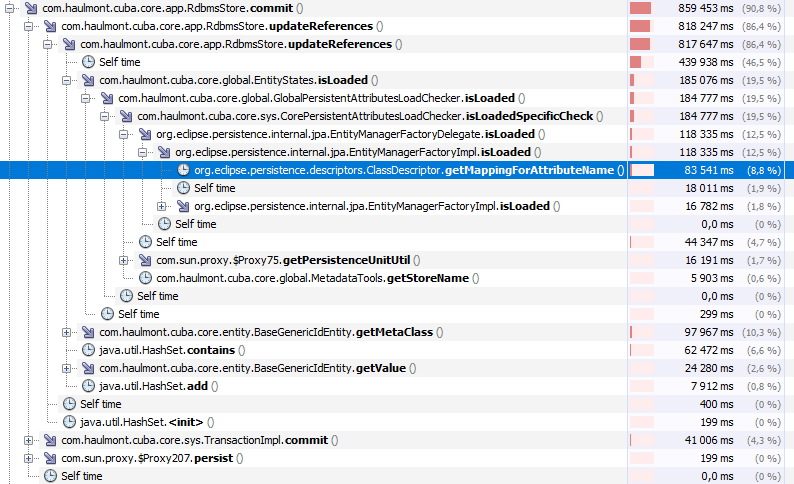Image resolution: width=794 pixels, height=484 pixels.
Task: Expand the $Proxy75.getPersistenceUnitUtil node
Action: pyautogui.click(x=124, y=260)
